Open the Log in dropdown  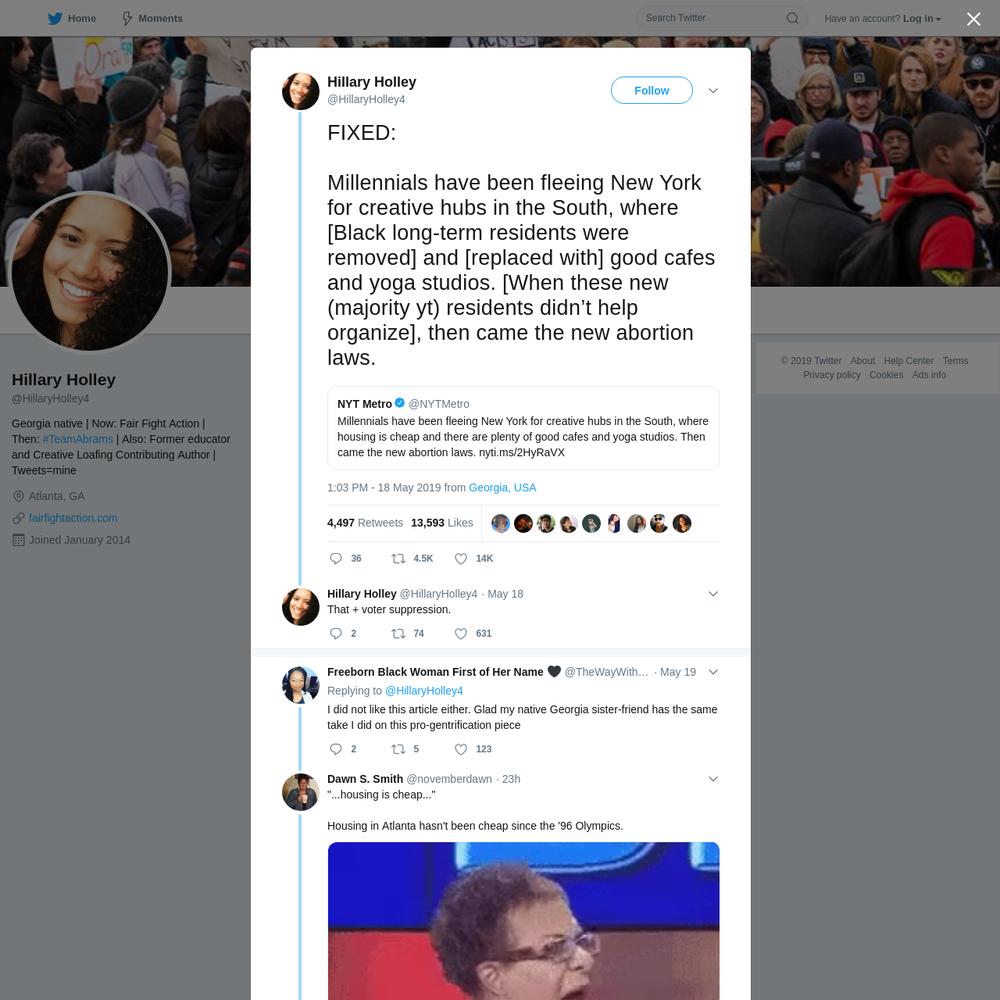(x=922, y=18)
